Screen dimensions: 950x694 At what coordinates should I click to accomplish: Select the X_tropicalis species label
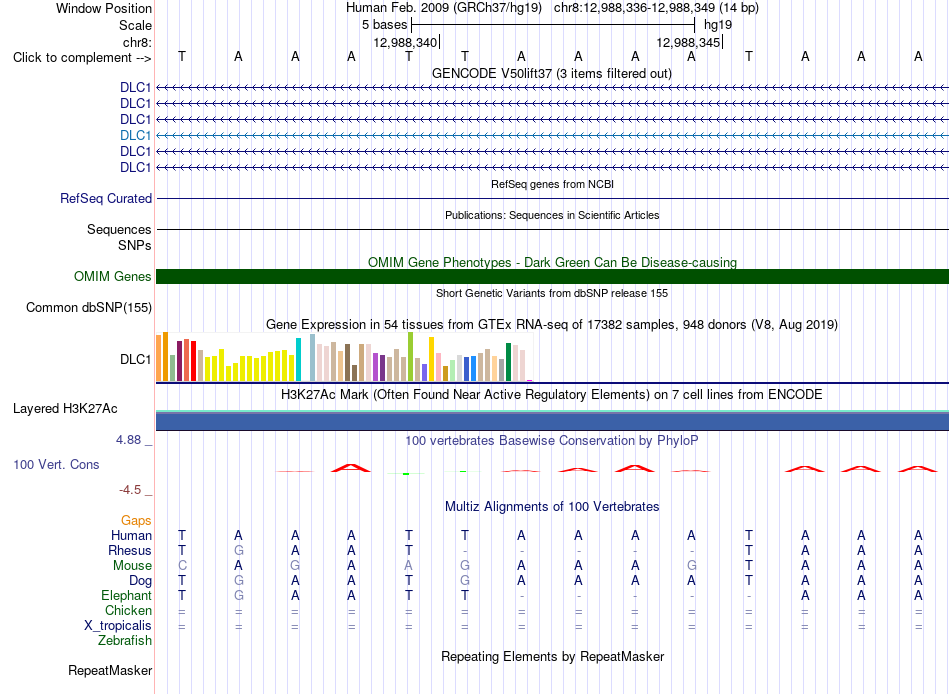[x=118, y=626]
